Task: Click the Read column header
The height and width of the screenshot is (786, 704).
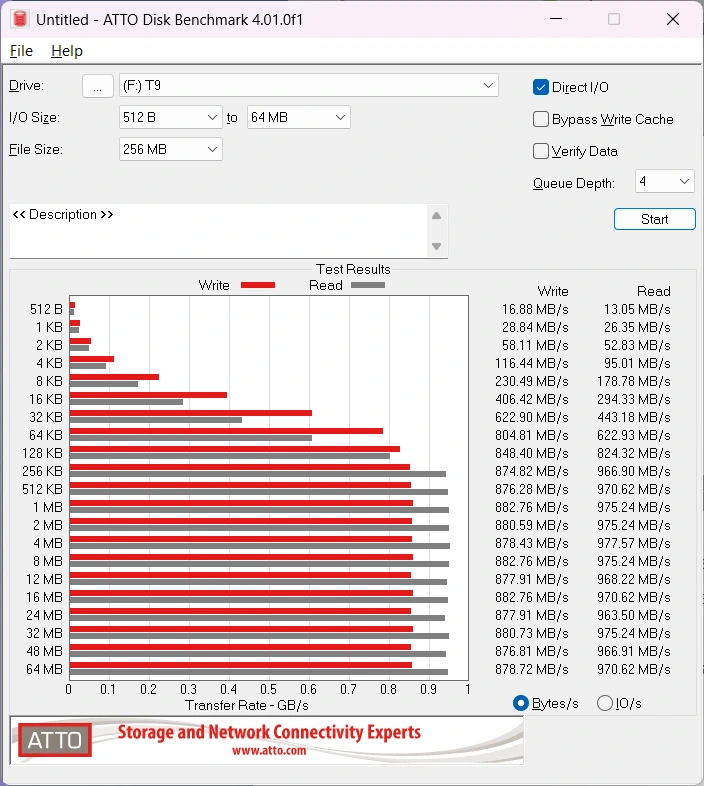Action: click(653, 291)
